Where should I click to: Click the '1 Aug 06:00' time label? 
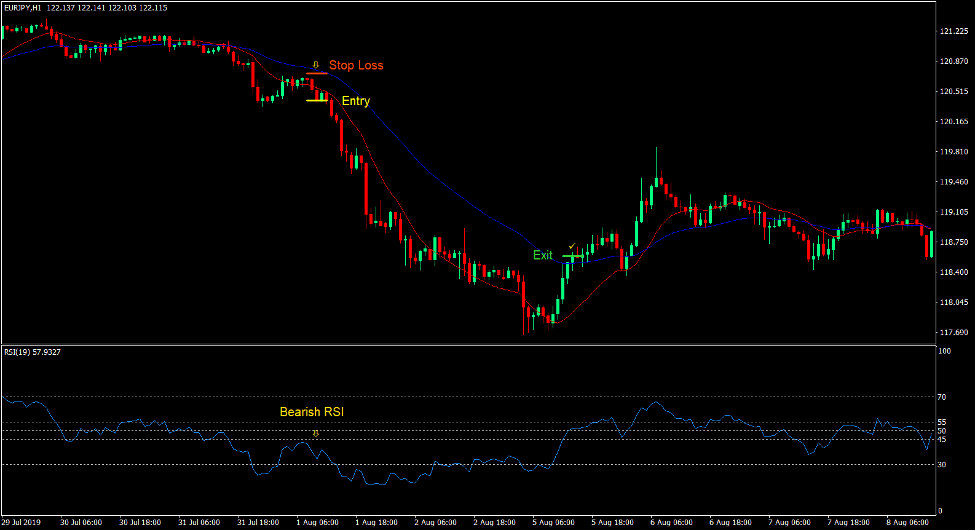tap(317, 522)
